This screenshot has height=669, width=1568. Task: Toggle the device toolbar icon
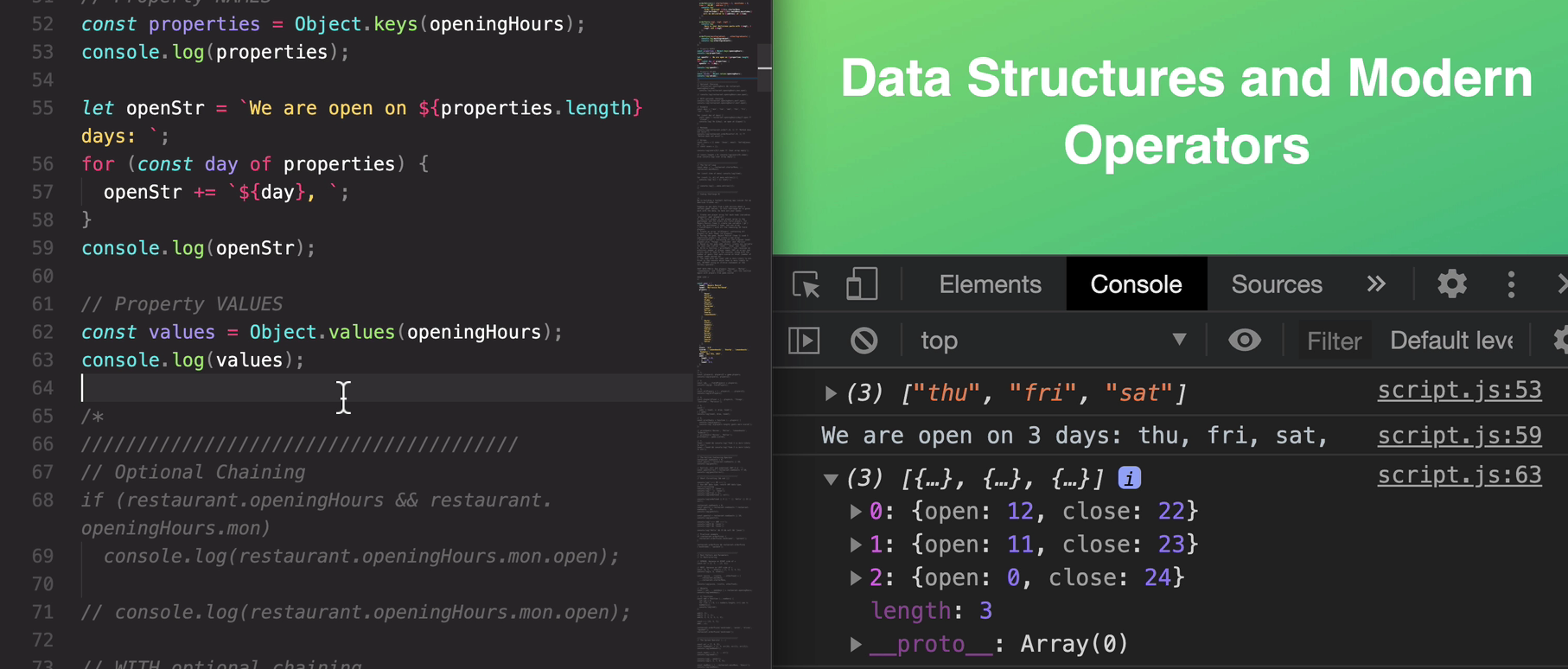pyautogui.click(x=861, y=284)
